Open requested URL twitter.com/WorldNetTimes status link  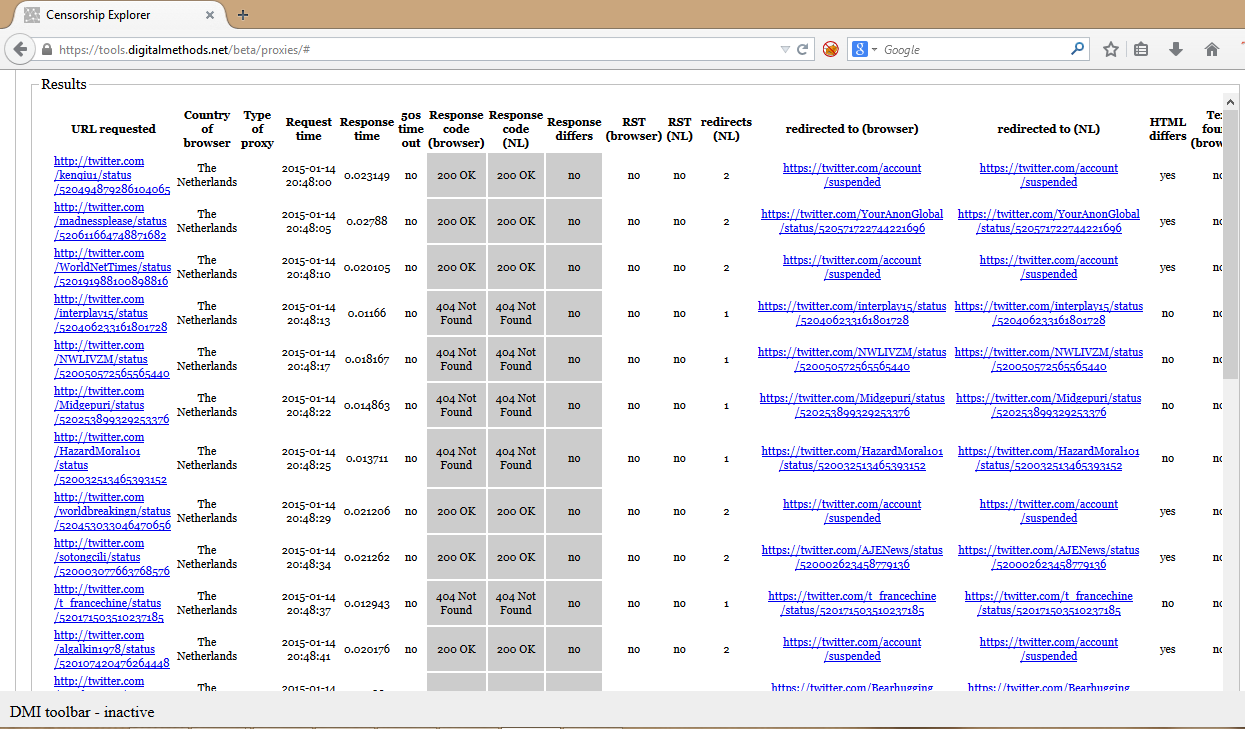pos(112,267)
